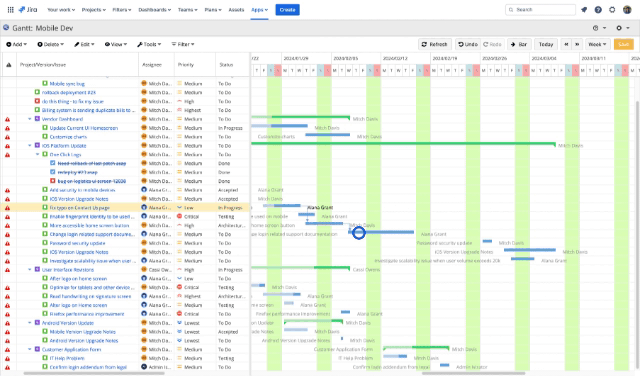Screen dimensions: 640x376
Task: Click the iOS Platform Update green bar
Action: [403, 144]
